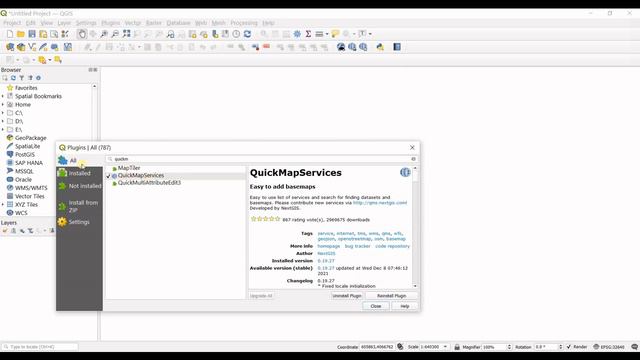Click the Uninstall Plugin button

[x=347, y=296]
